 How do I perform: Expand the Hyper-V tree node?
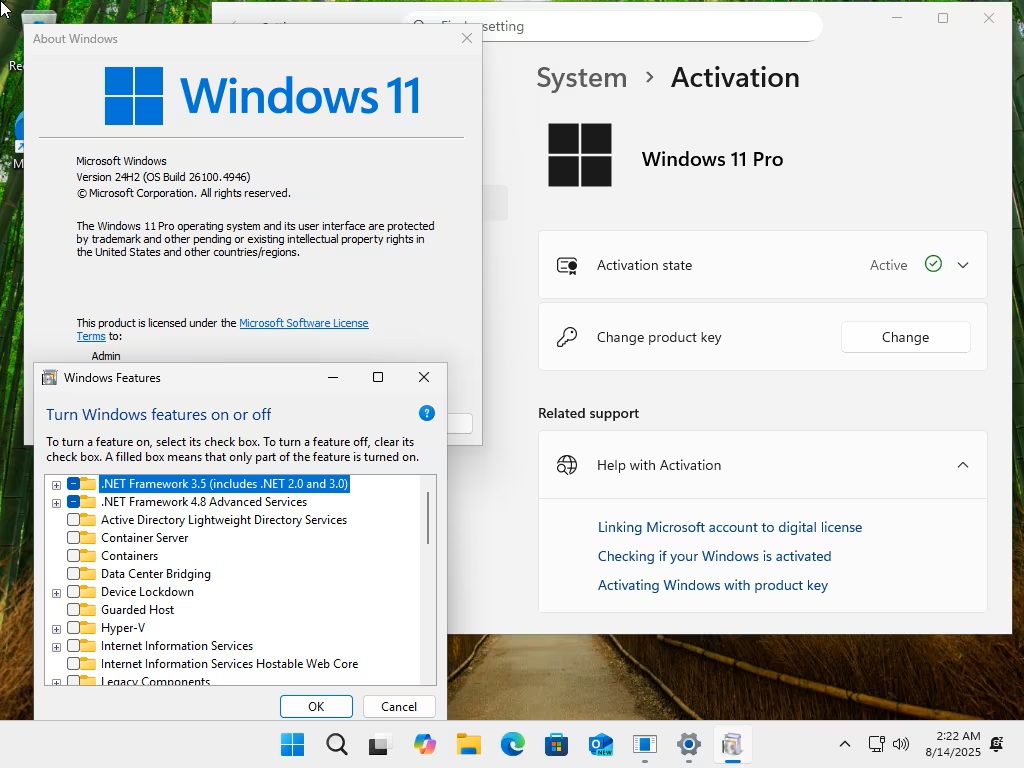56,629
